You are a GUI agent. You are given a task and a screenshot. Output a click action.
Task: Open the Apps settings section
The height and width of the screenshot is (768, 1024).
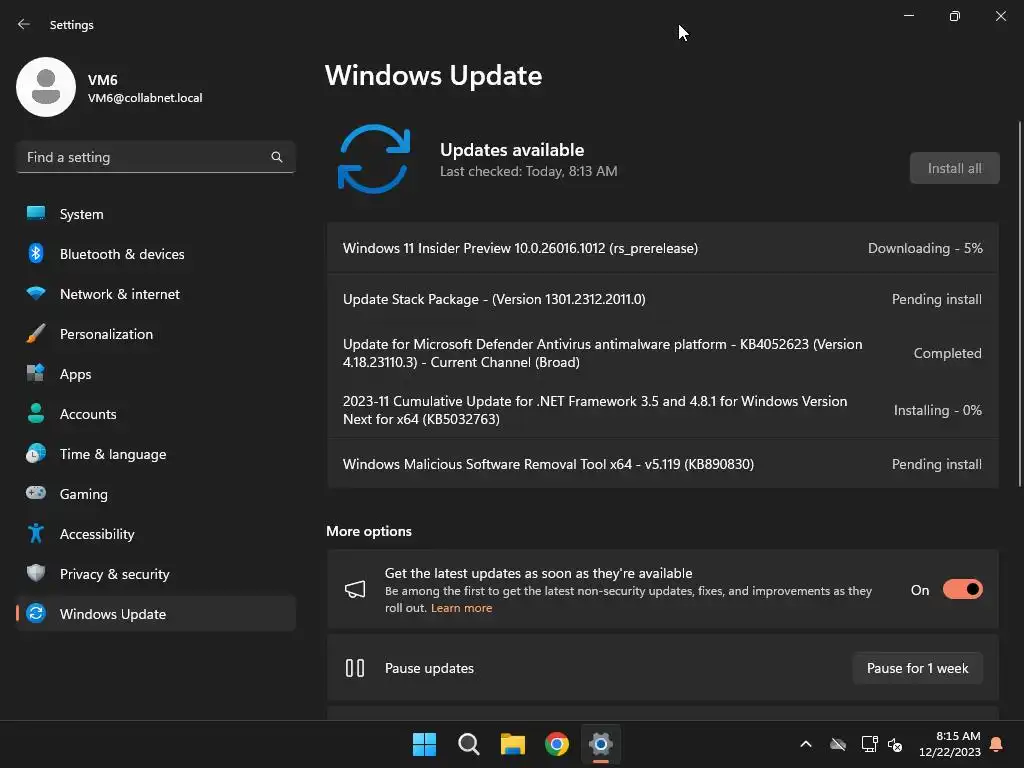[x=156, y=374]
